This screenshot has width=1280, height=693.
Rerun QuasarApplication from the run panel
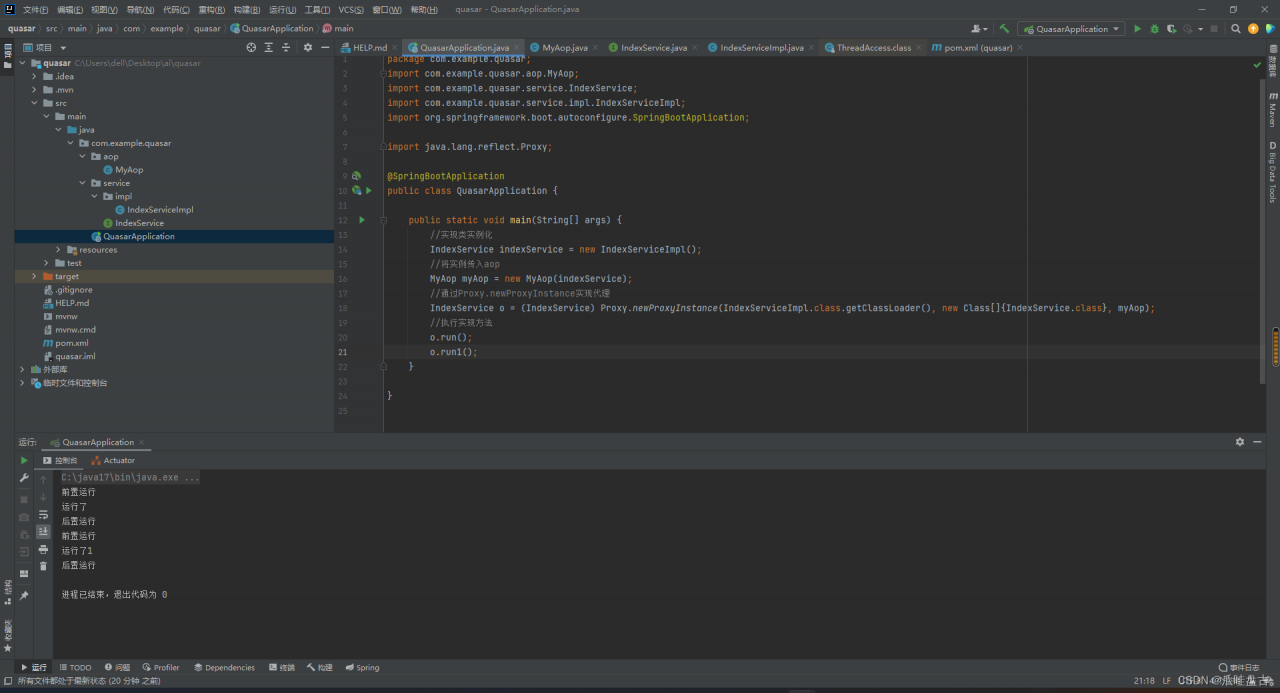point(24,460)
